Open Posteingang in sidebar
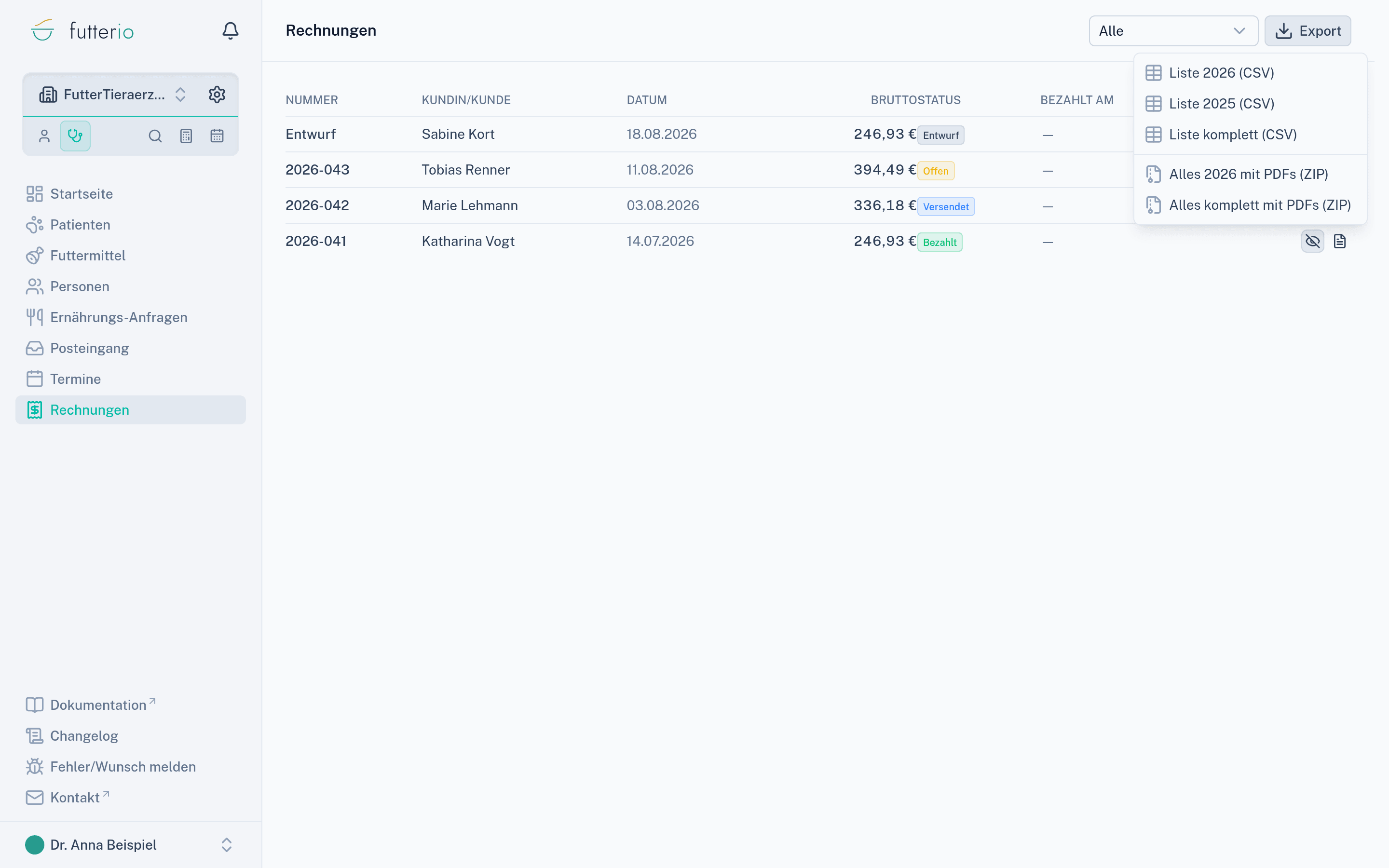Viewport: 1389px width, 868px height. click(x=130, y=349)
